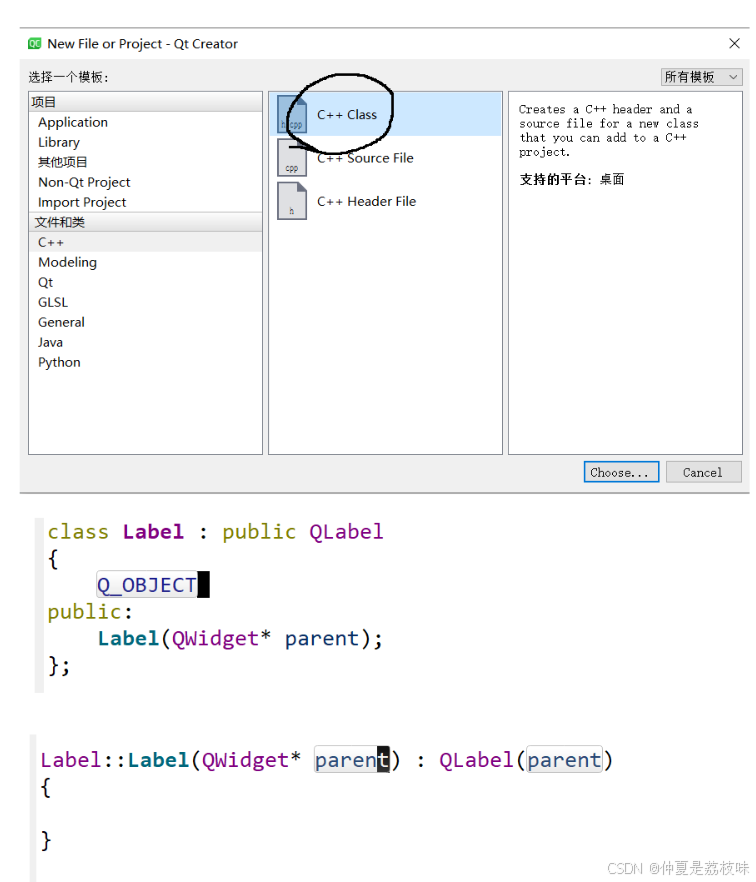Click Label::Label constructor definition name
Screen dimensions: 756x882
(115, 760)
